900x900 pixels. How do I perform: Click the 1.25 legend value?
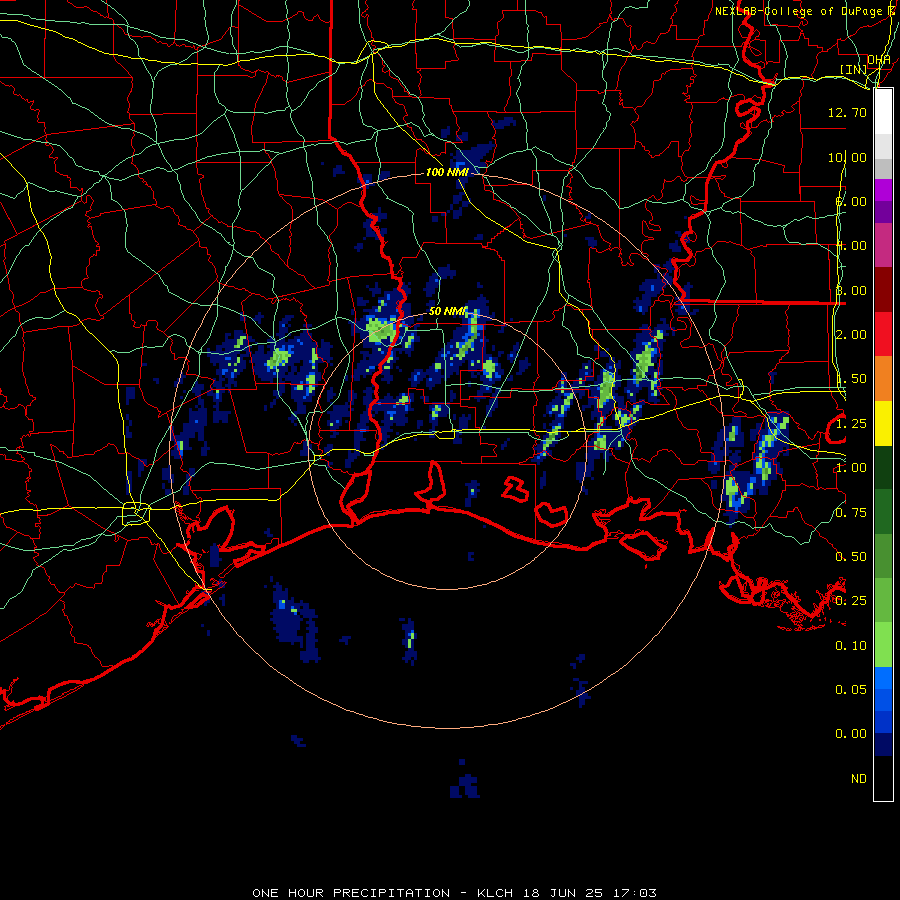pyautogui.click(x=851, y=424)
